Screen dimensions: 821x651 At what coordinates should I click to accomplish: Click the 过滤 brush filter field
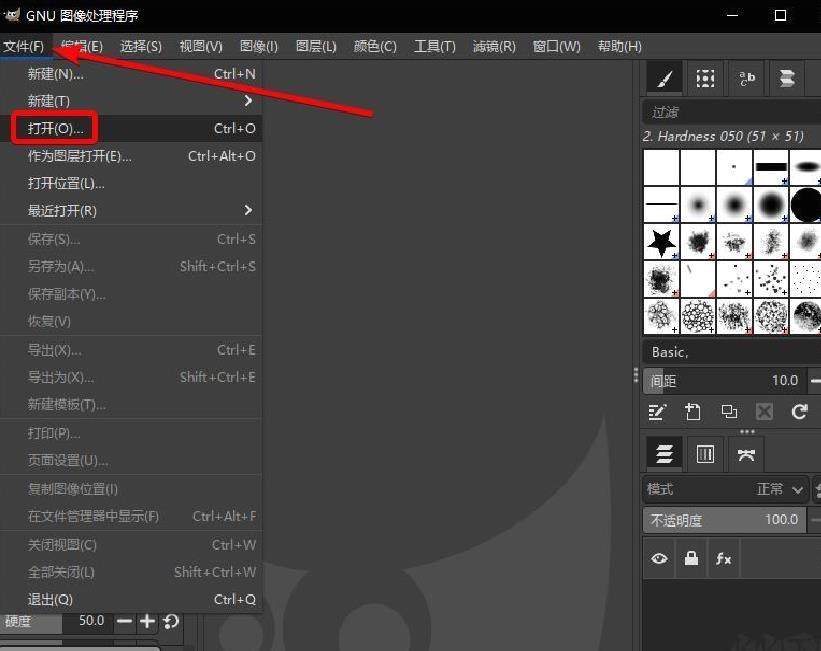click(731, 112)
